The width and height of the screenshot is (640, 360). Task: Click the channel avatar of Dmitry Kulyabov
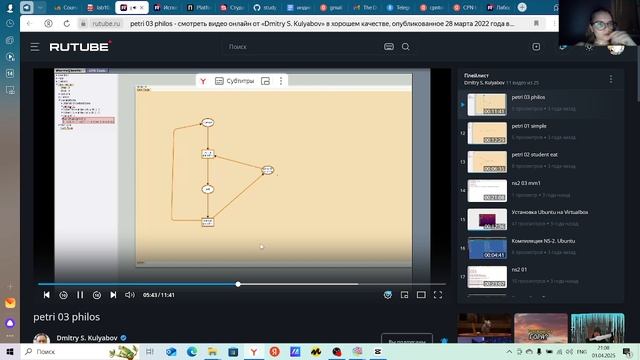[42, 338]
